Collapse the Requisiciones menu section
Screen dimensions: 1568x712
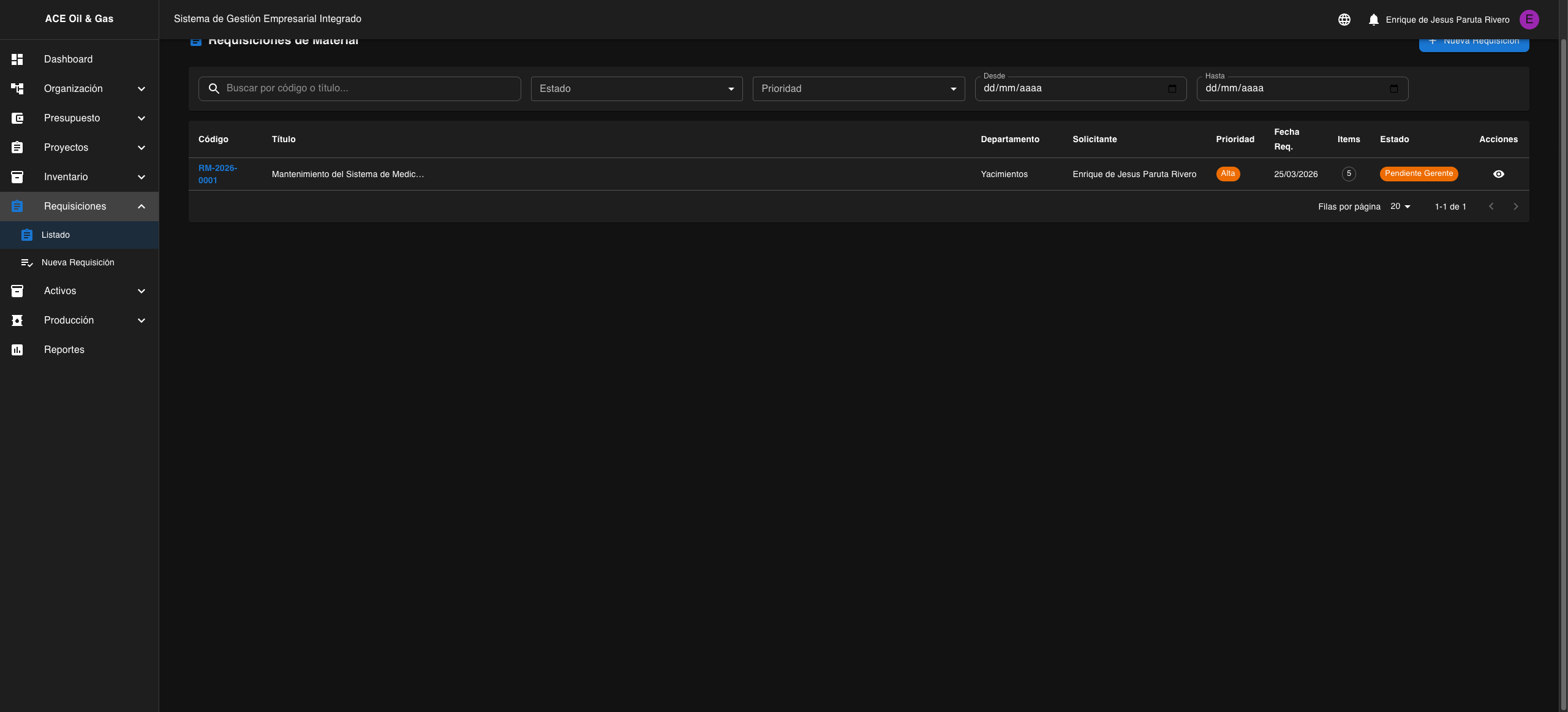(x=141, y=206)
